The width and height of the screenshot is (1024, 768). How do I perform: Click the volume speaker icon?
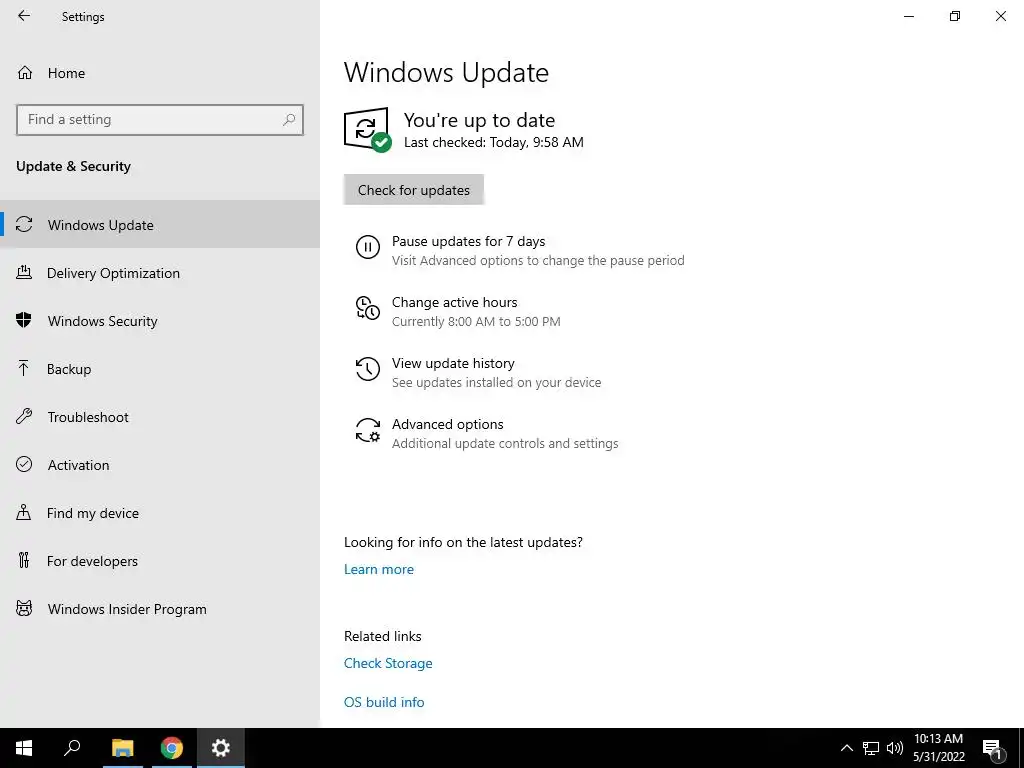895,748
